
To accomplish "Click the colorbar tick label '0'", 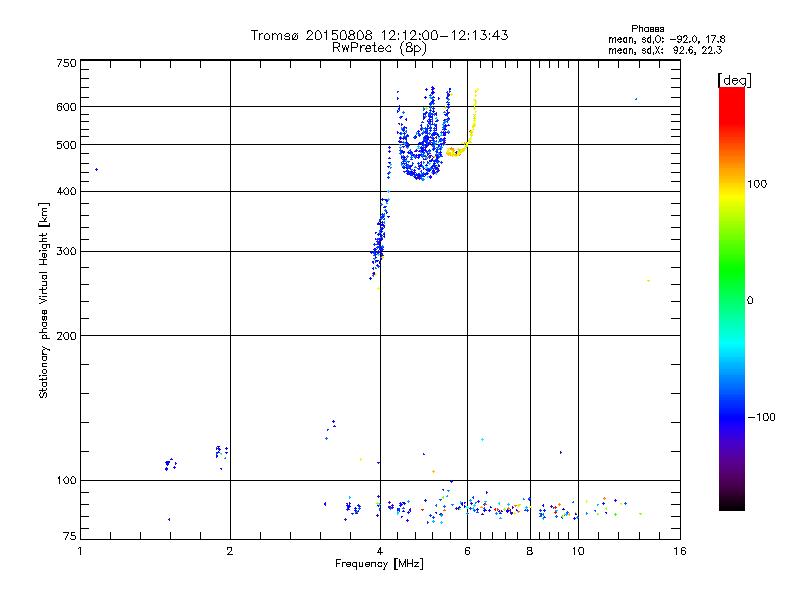I will 749,300.
